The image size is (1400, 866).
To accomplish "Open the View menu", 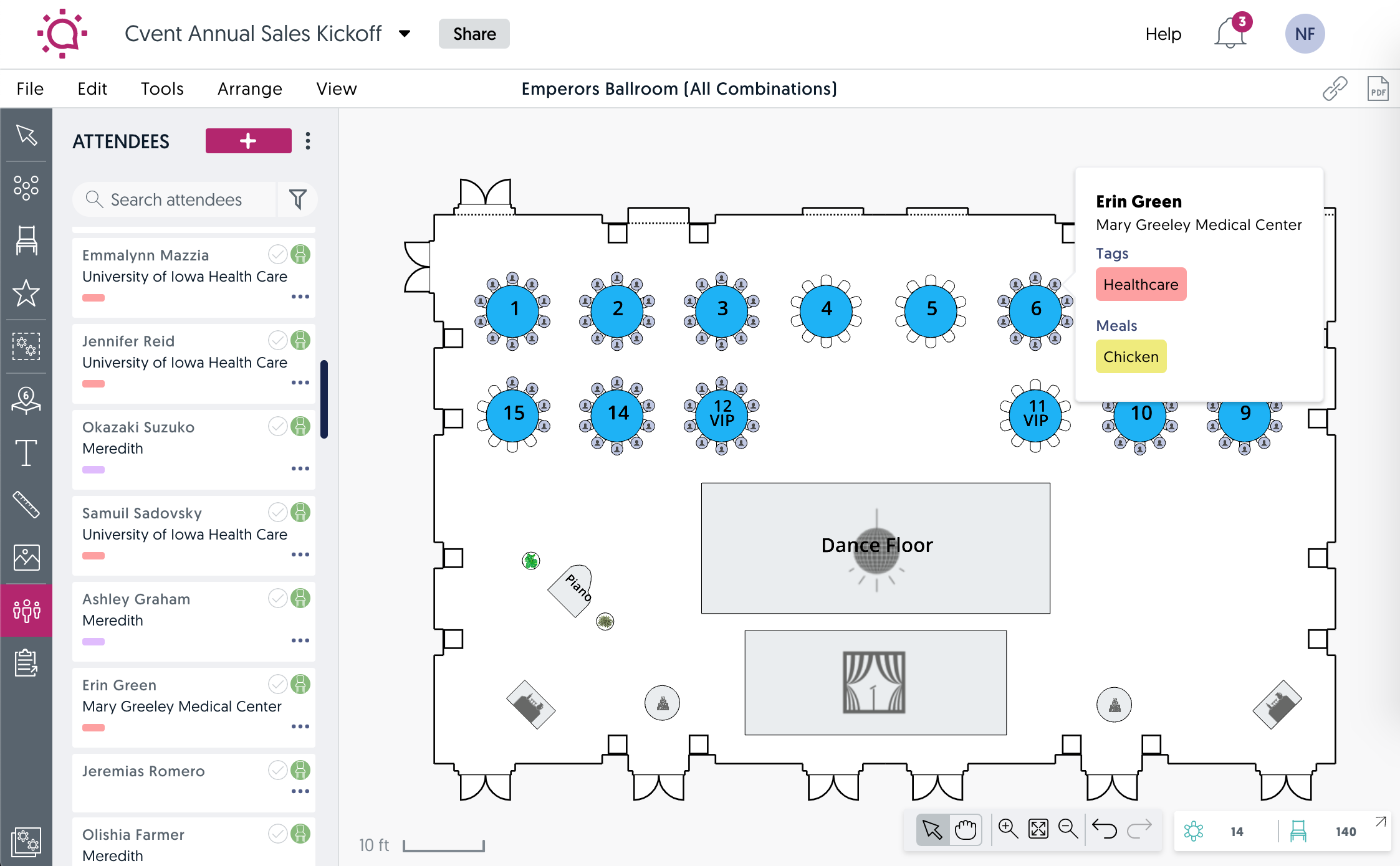I will [336, 89].
